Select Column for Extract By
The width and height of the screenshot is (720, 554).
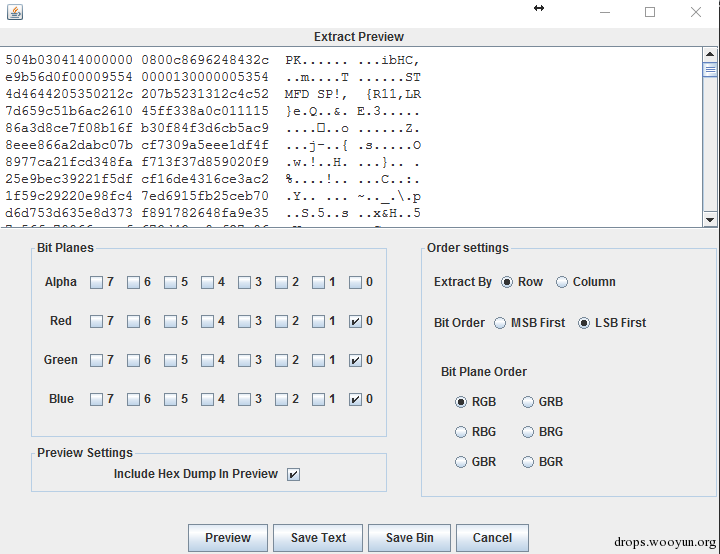(x=562, y=282)
